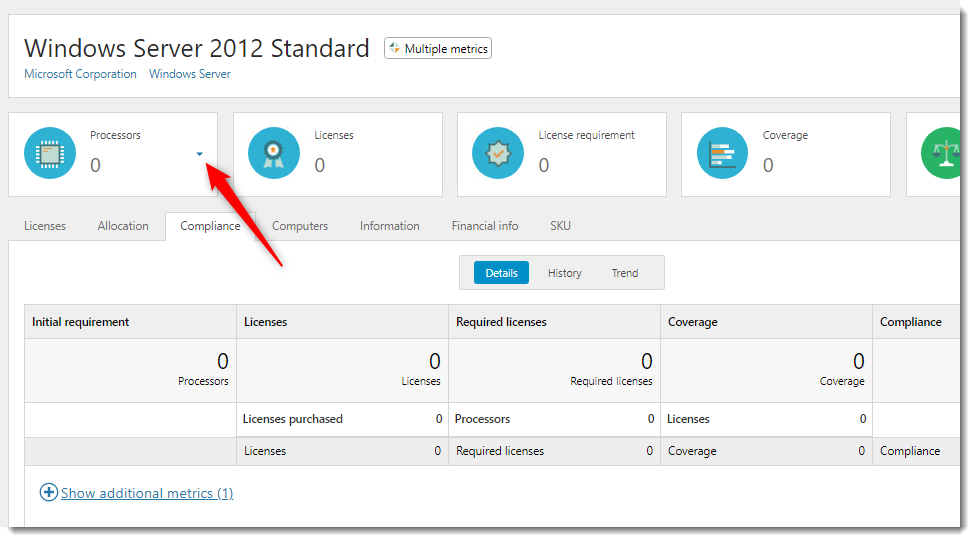Click the Licenses ribbon badge icon
The width and height of the screenshot is (975, 542).
(x=274, y=153)
